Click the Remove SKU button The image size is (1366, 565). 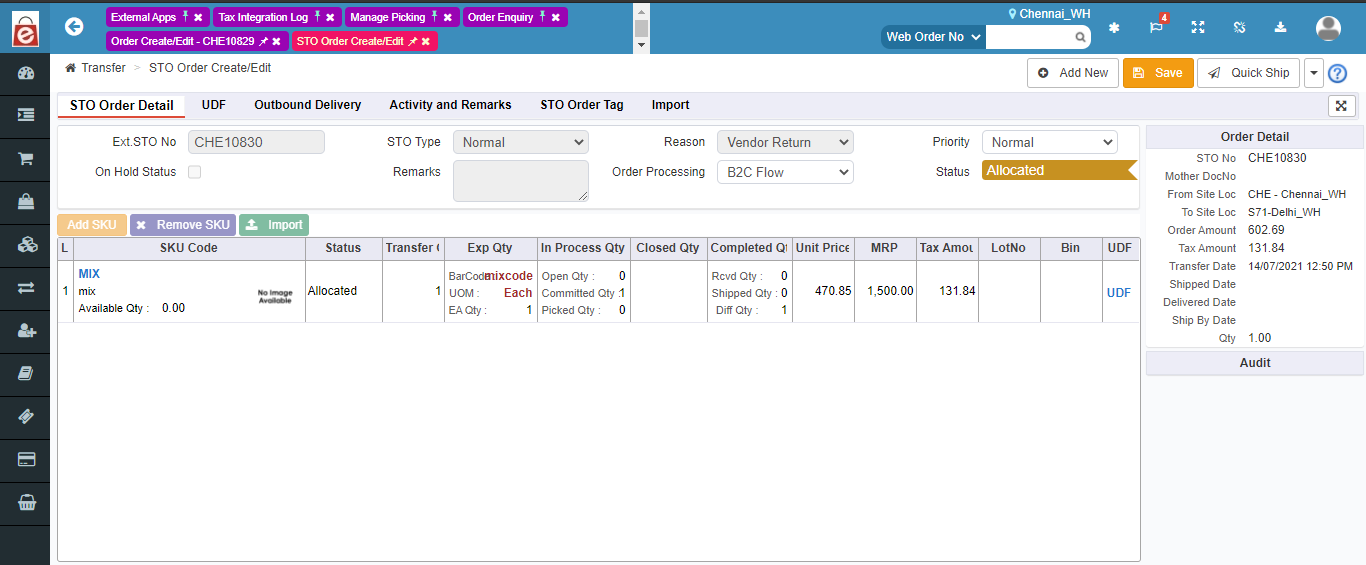point(183,225)
